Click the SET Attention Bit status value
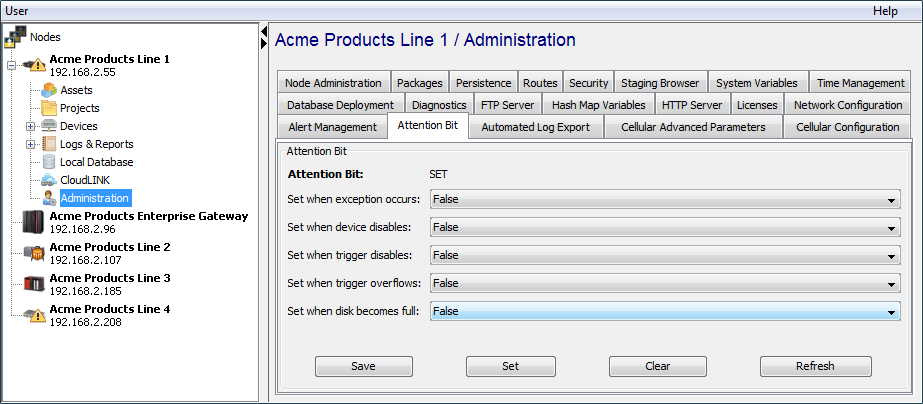 click(439, 174)
